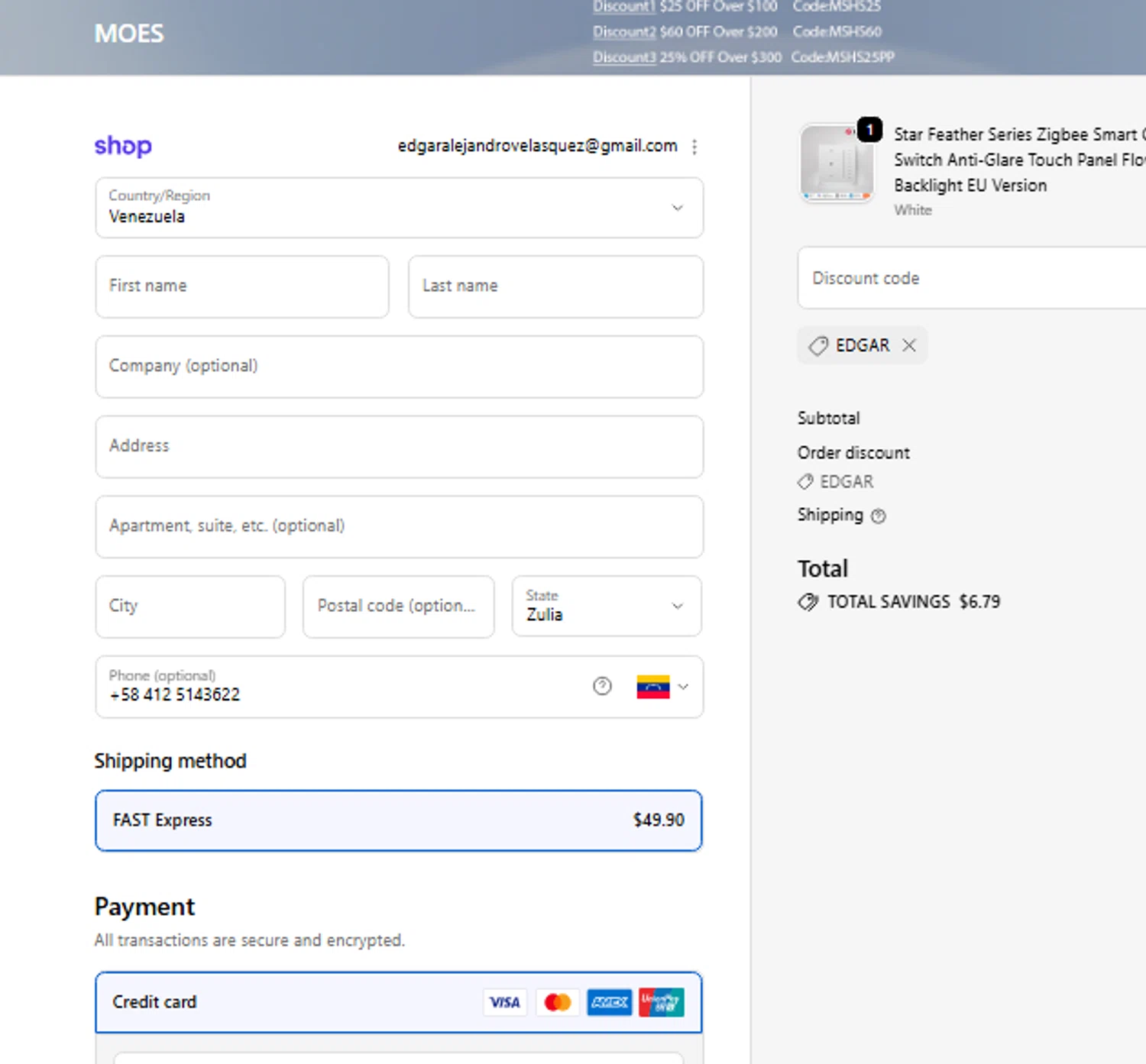
Task: Select the FAST Express shipping method
Action: (399, 820)
